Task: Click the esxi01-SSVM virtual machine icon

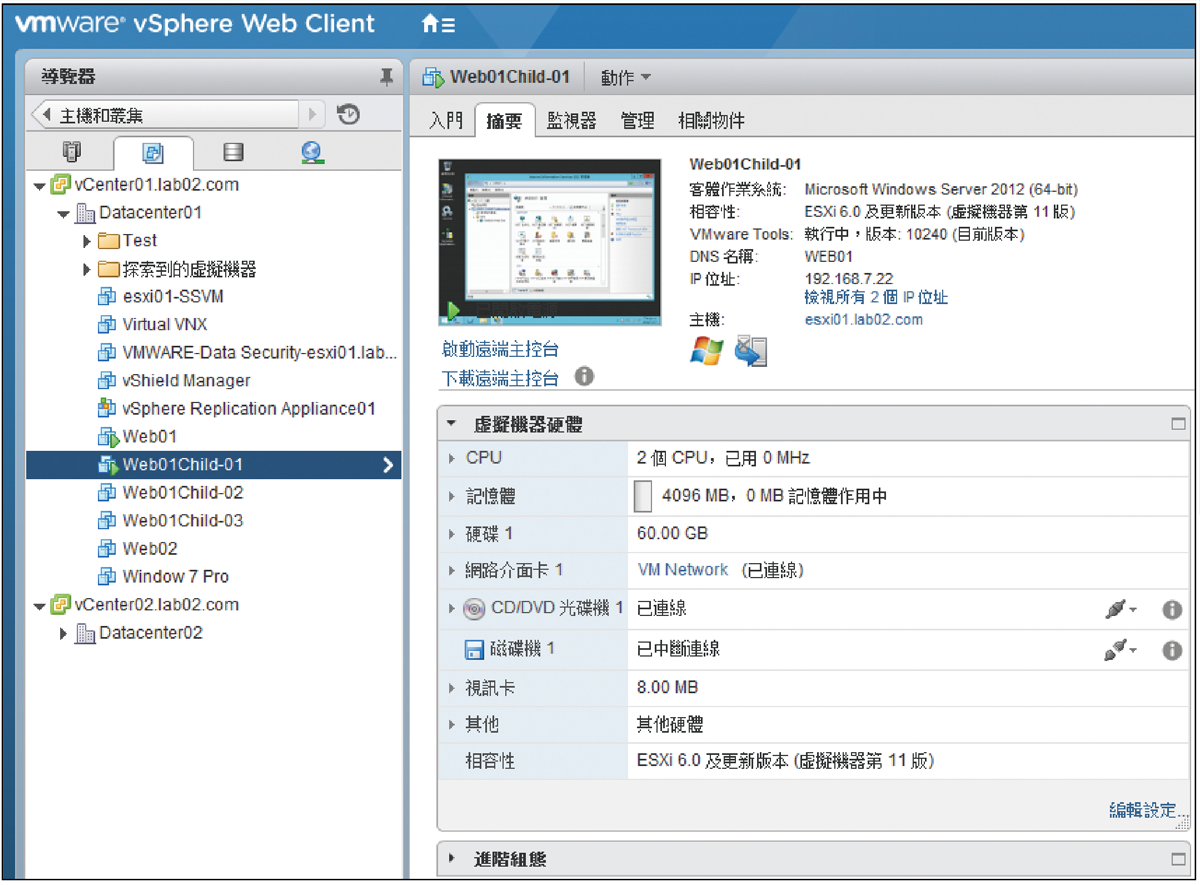Action: tap(108, 297)
